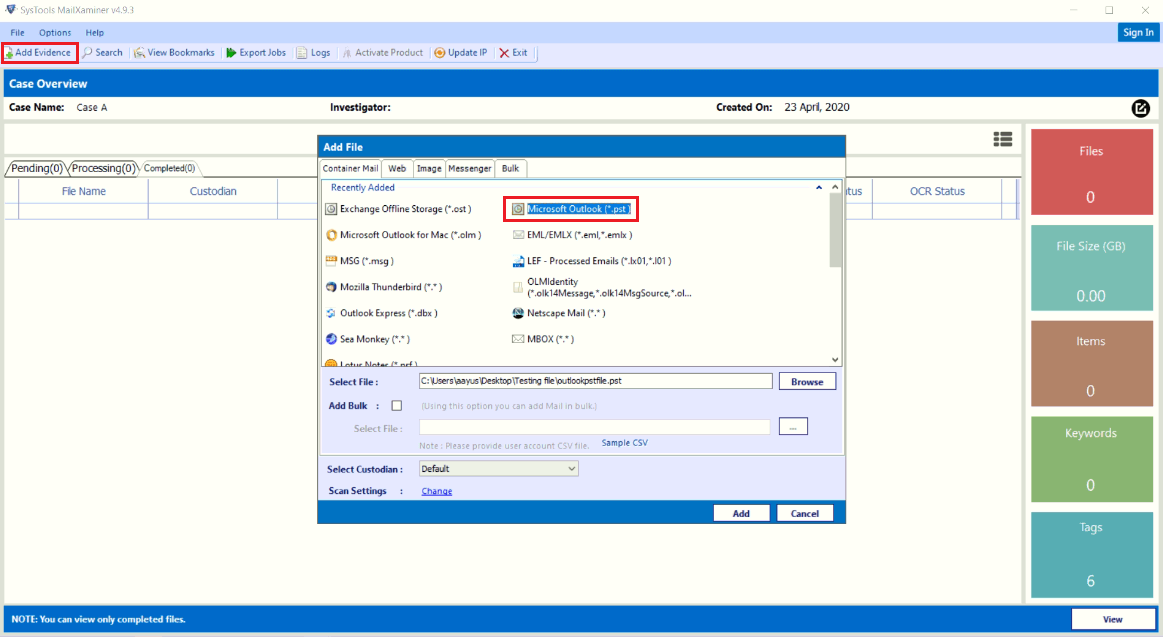Switch to the Container Mail tab
Viewport: 1163px width, 637px height.
(350, 168)
